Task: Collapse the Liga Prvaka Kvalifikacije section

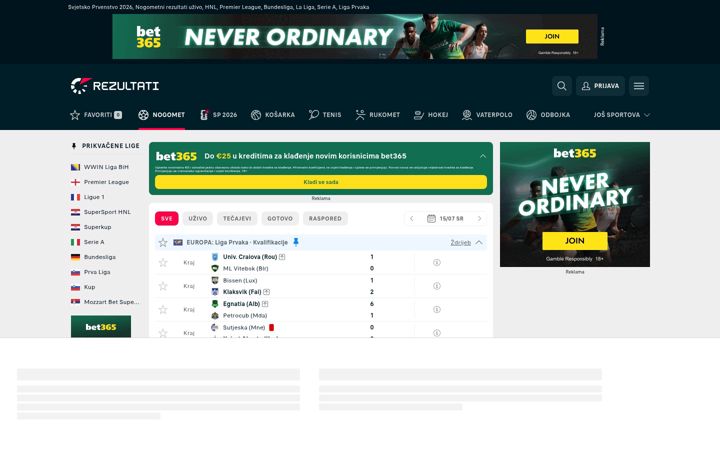Action: coord(479,242)
